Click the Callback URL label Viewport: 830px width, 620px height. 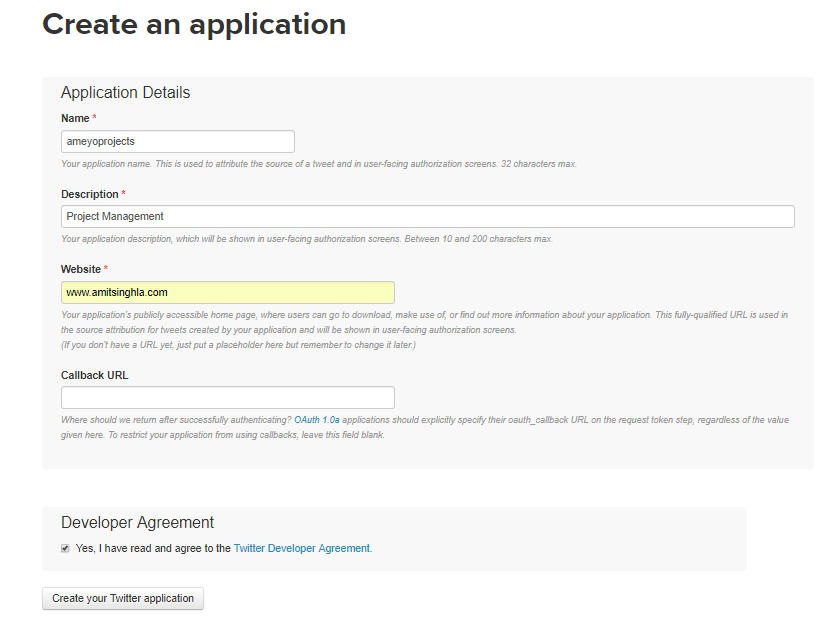[x=92, y=374]
